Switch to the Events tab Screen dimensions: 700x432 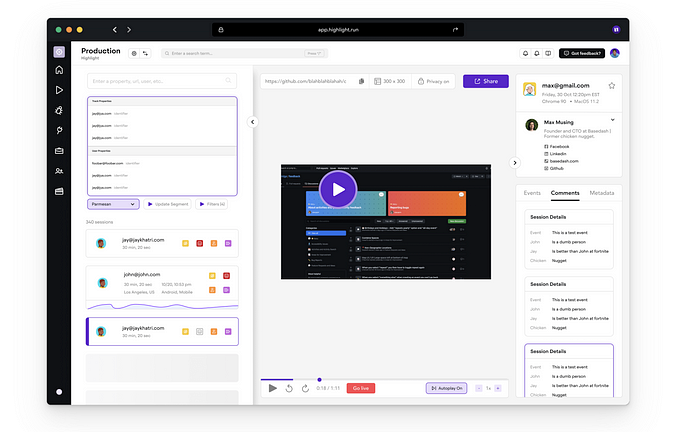pyautogui.click(x=532, y=193)
